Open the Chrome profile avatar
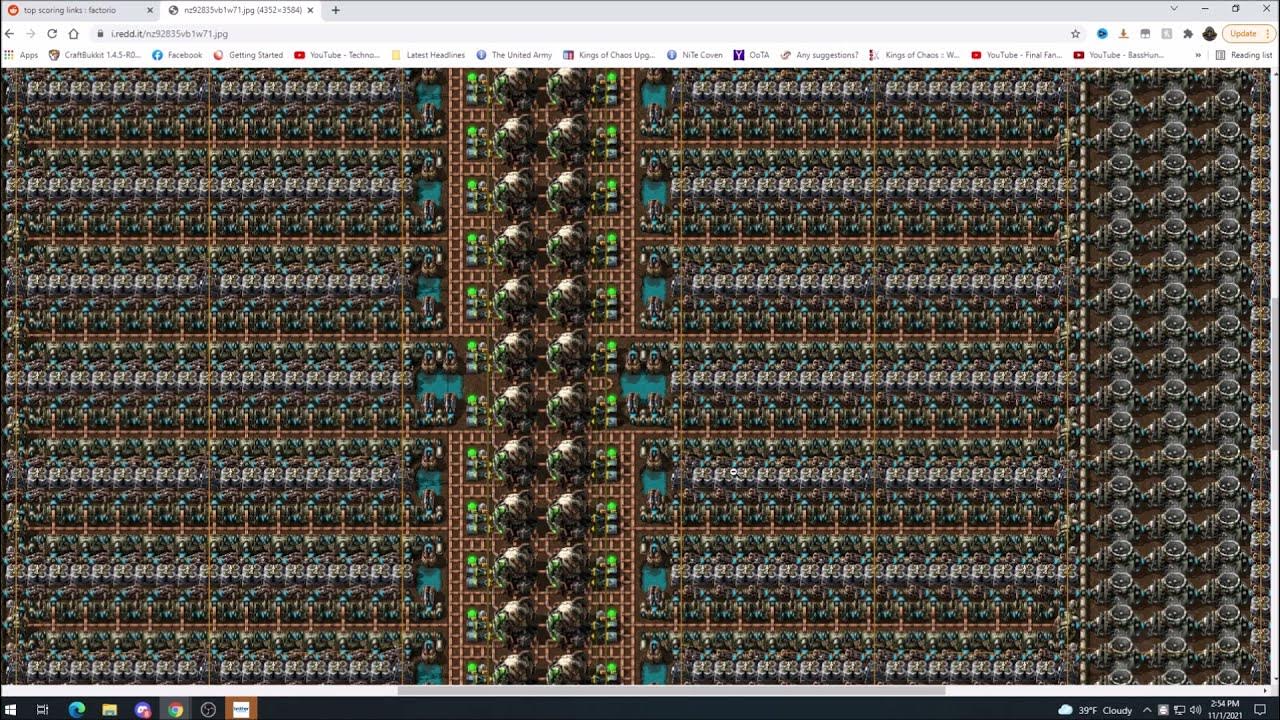Image resolution: width=1280 pixels, height=720 pixels. coord(1209,33)
